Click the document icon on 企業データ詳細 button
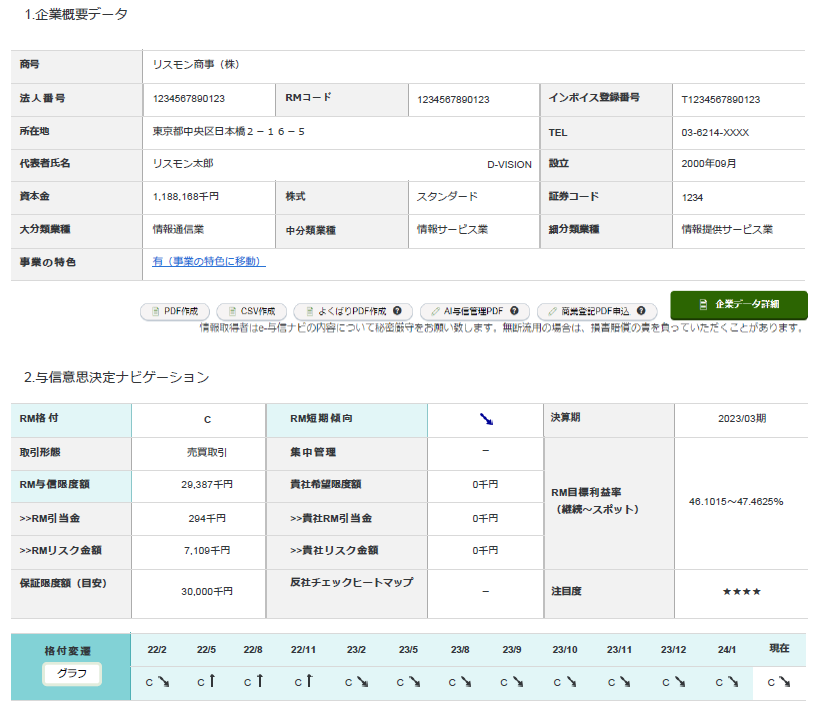Image resolution: width=817 pixels, height=712 pixels. 701,306
